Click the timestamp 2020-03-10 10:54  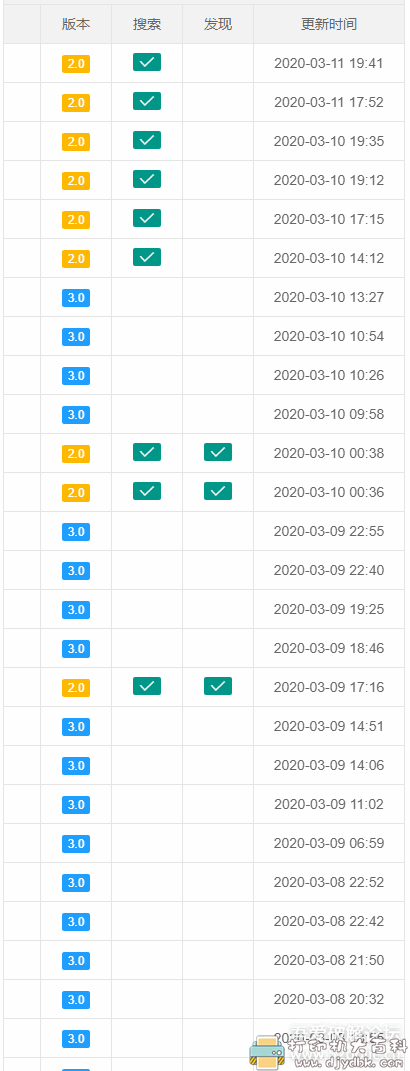coord(329,336)
